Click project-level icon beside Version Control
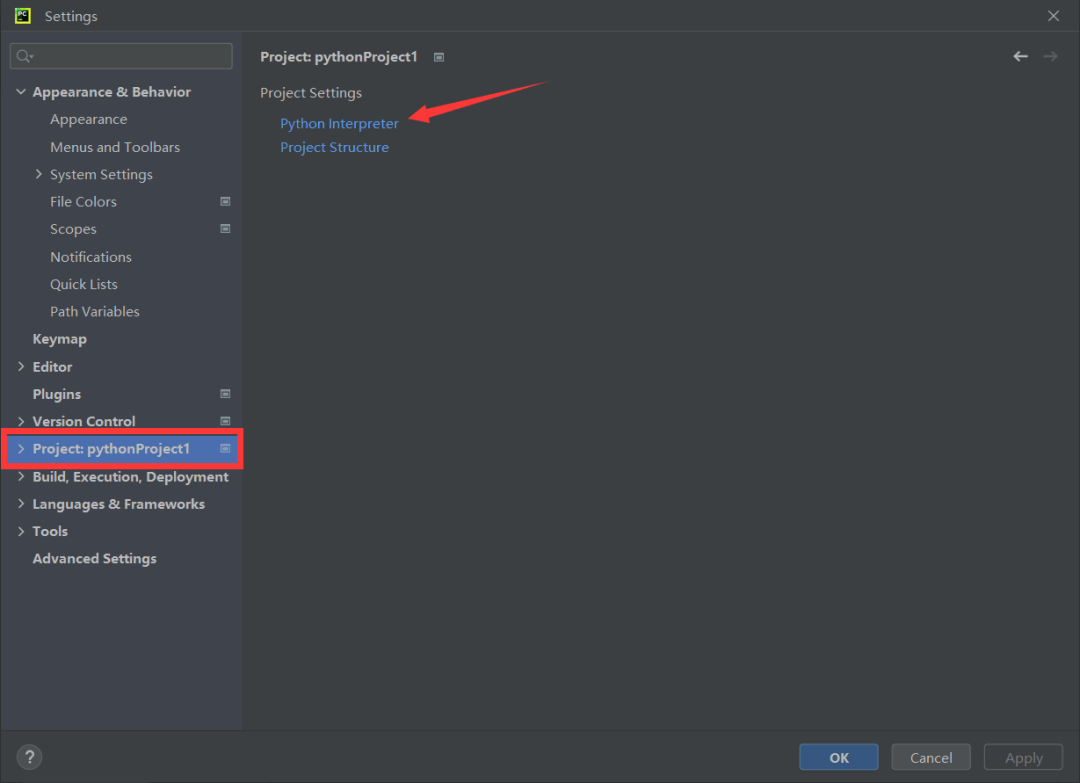Image resolution: width=1080 pixels, height=783 pixels. click(225, 421)
